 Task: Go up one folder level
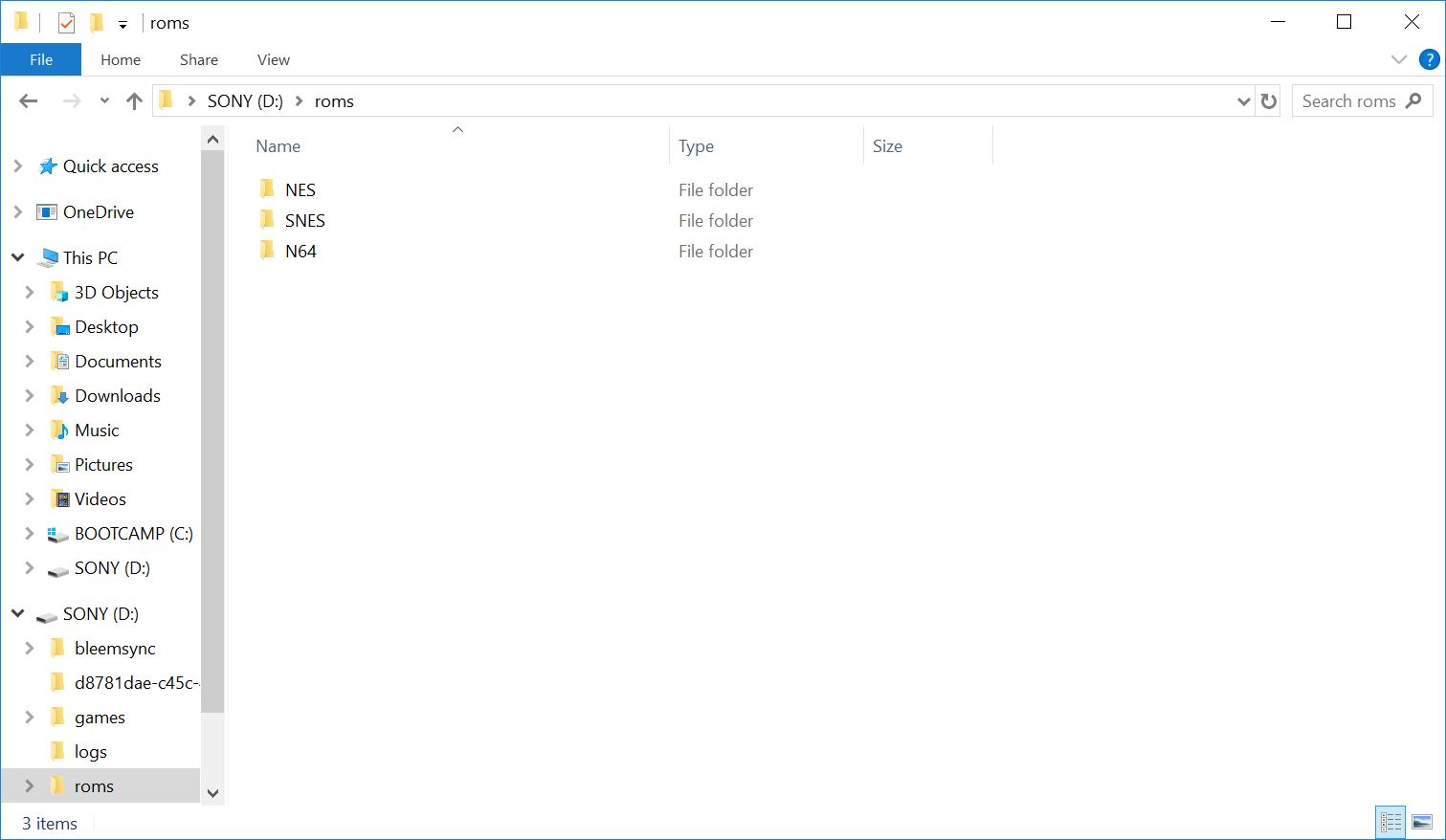pyautogui.click(x=134, y=101)
